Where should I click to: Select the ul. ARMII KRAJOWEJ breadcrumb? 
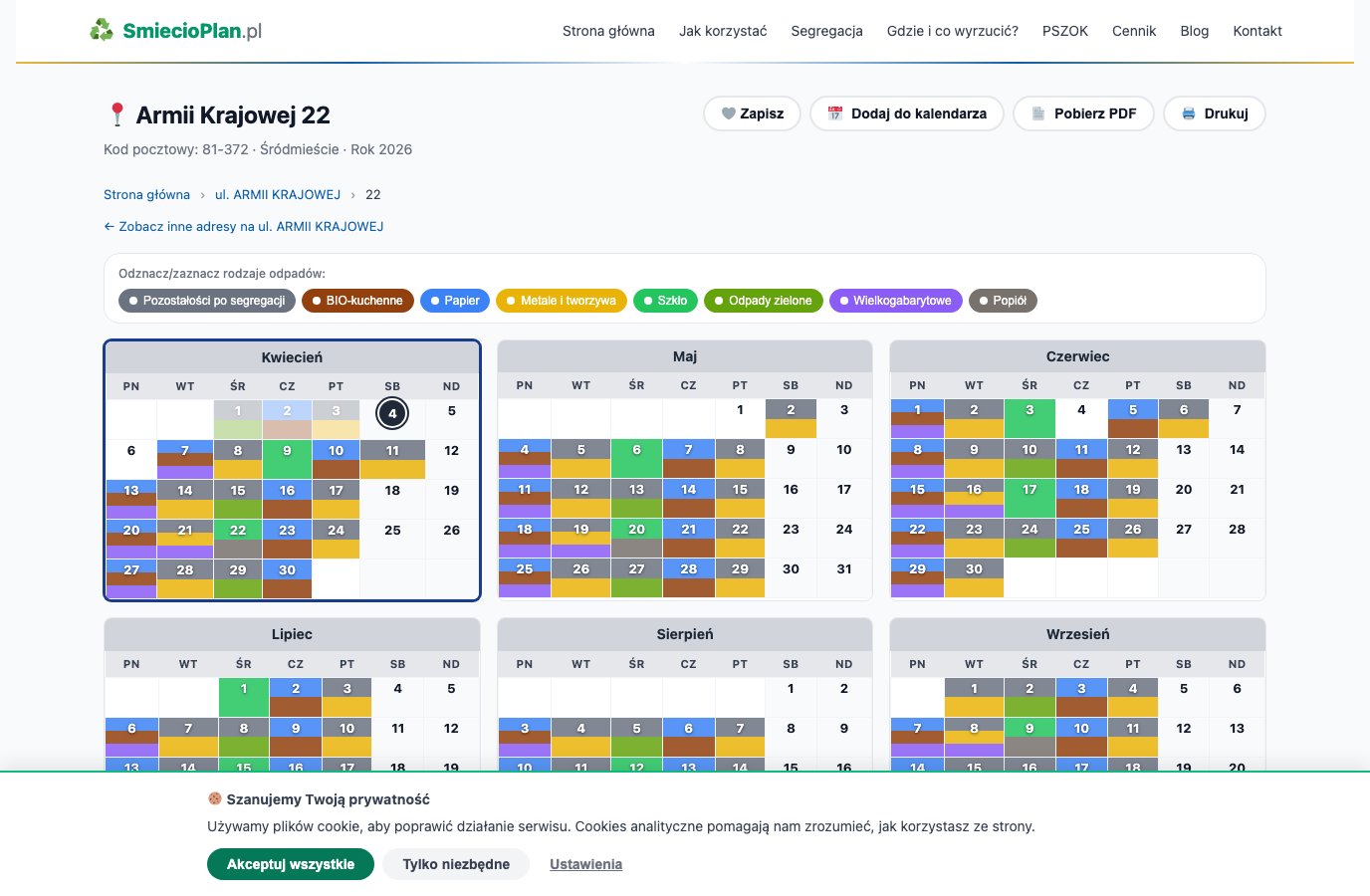tap(278, 194)
